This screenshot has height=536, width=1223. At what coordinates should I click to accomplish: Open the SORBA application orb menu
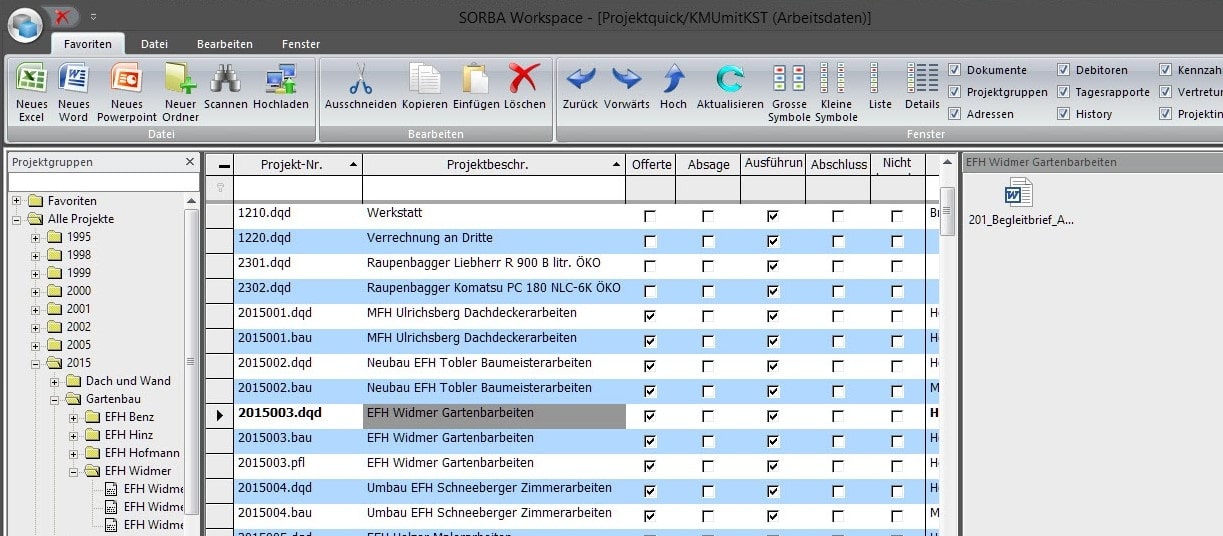25,24
